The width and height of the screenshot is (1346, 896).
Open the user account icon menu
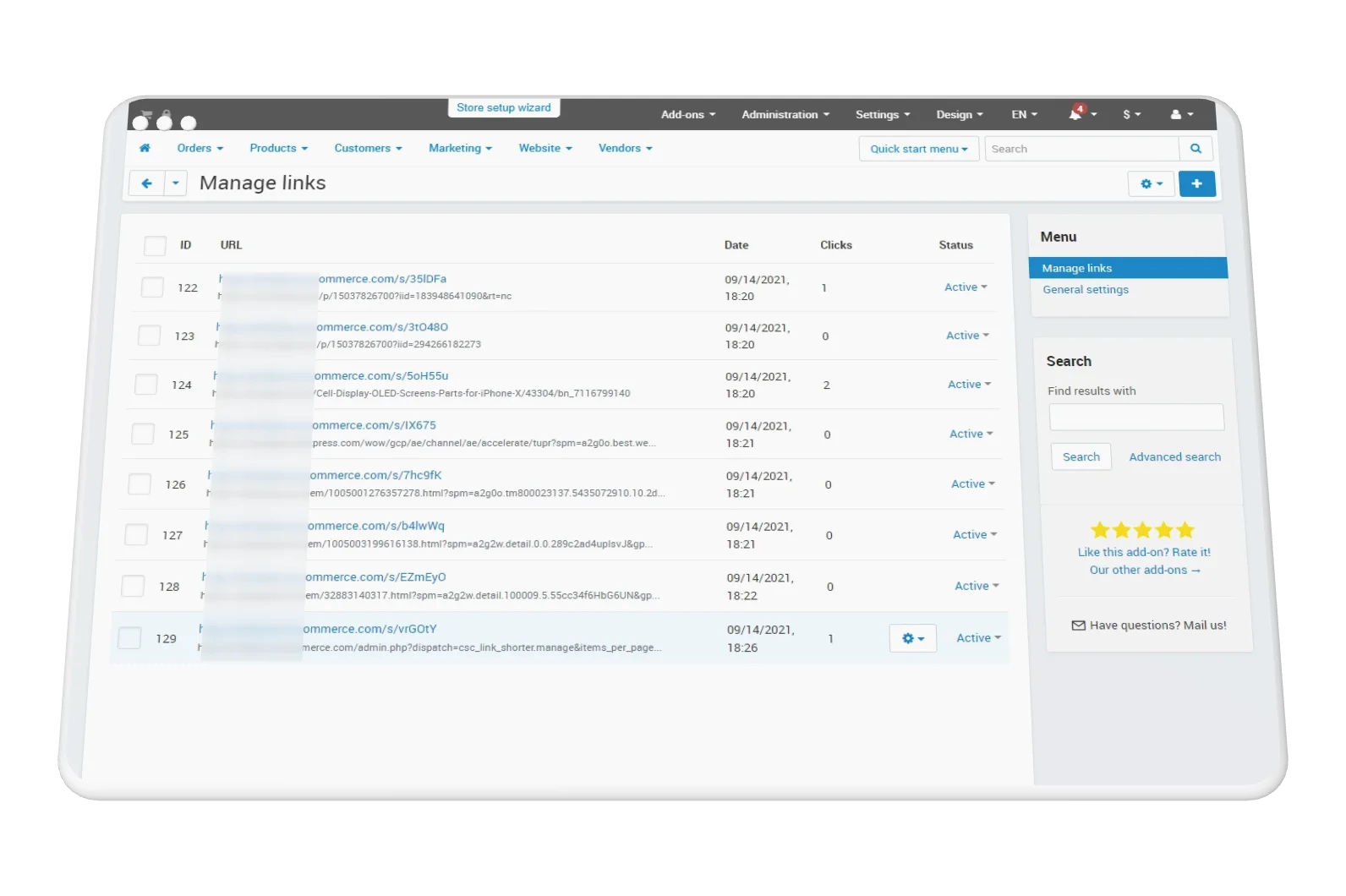click(1180, 114)
